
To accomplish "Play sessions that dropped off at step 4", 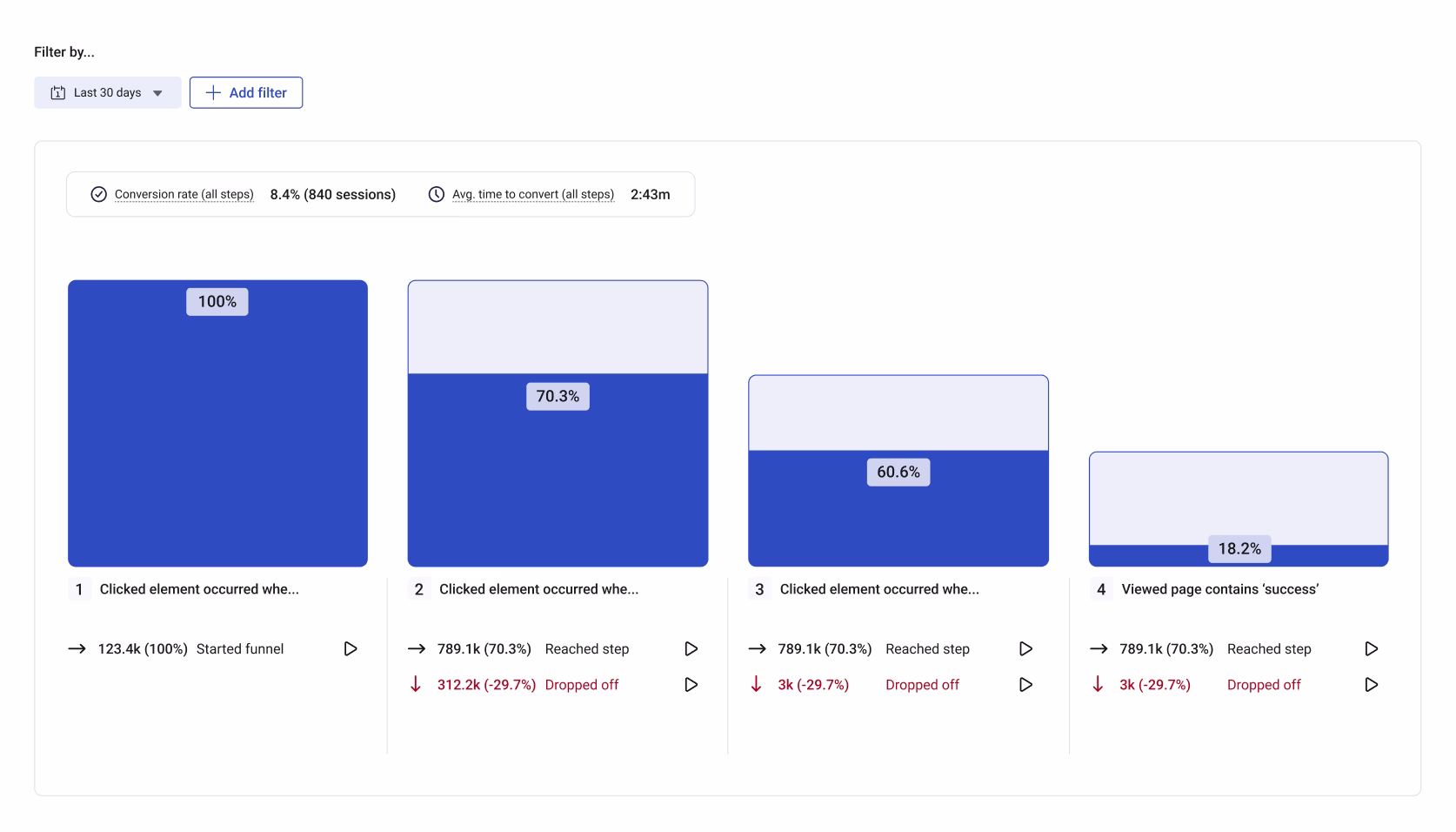I will tap(1372, 685).
